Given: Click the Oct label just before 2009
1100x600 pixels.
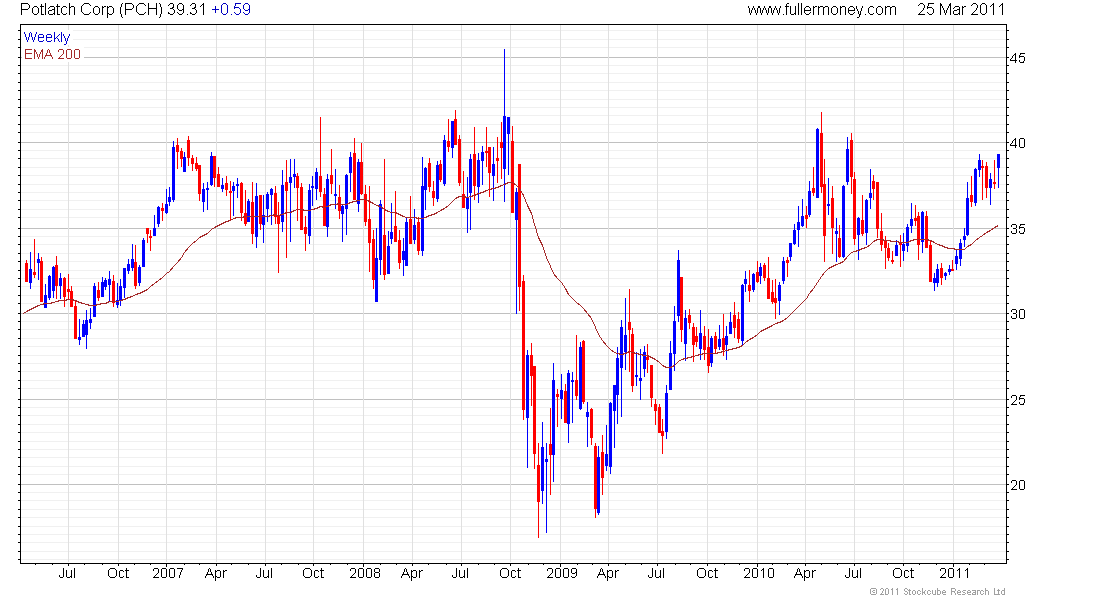Looking at the screenshot, I should click(x=510, y=573).
